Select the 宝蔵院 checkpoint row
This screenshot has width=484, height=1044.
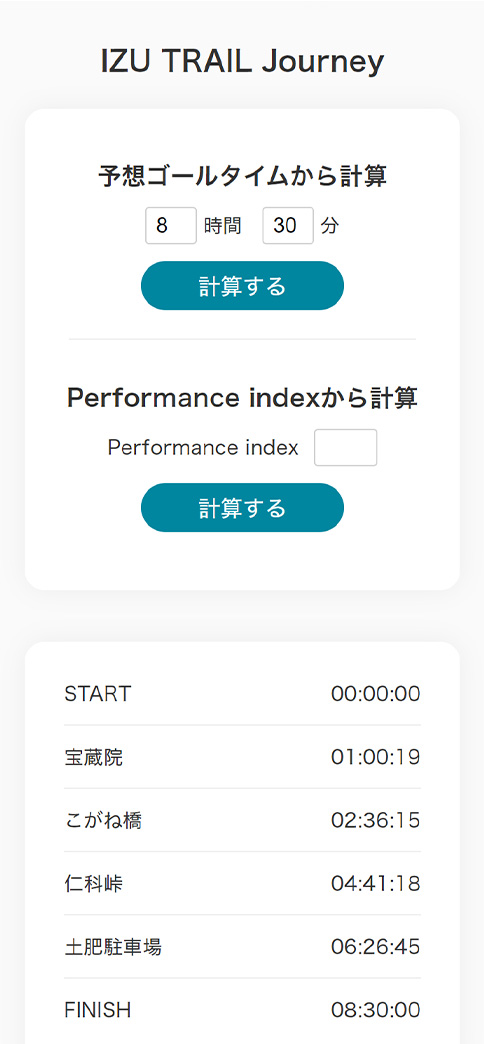[x=242, y=757]
